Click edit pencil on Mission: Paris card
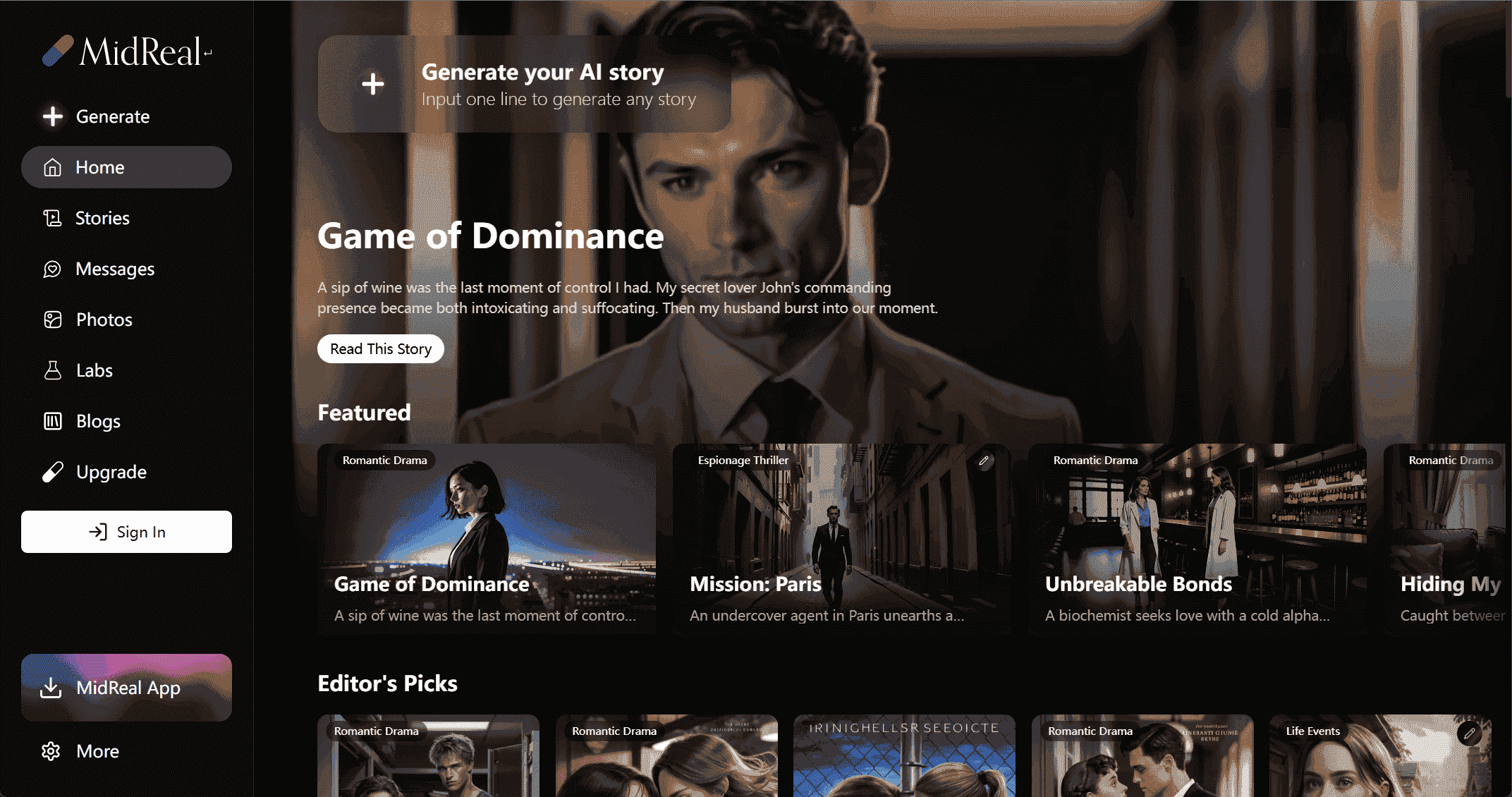 pyautogui.click(x=984, y=461)
